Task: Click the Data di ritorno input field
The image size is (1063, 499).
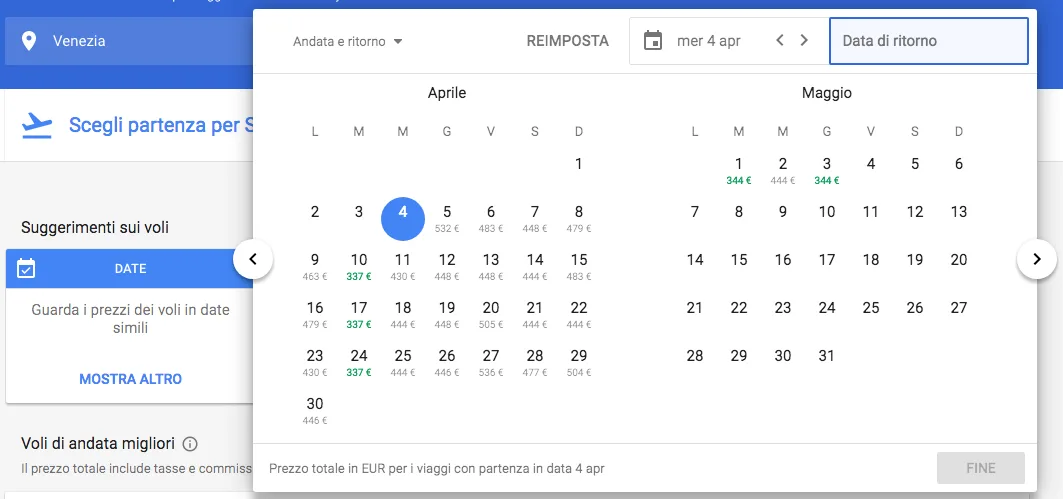Action: 928,41
